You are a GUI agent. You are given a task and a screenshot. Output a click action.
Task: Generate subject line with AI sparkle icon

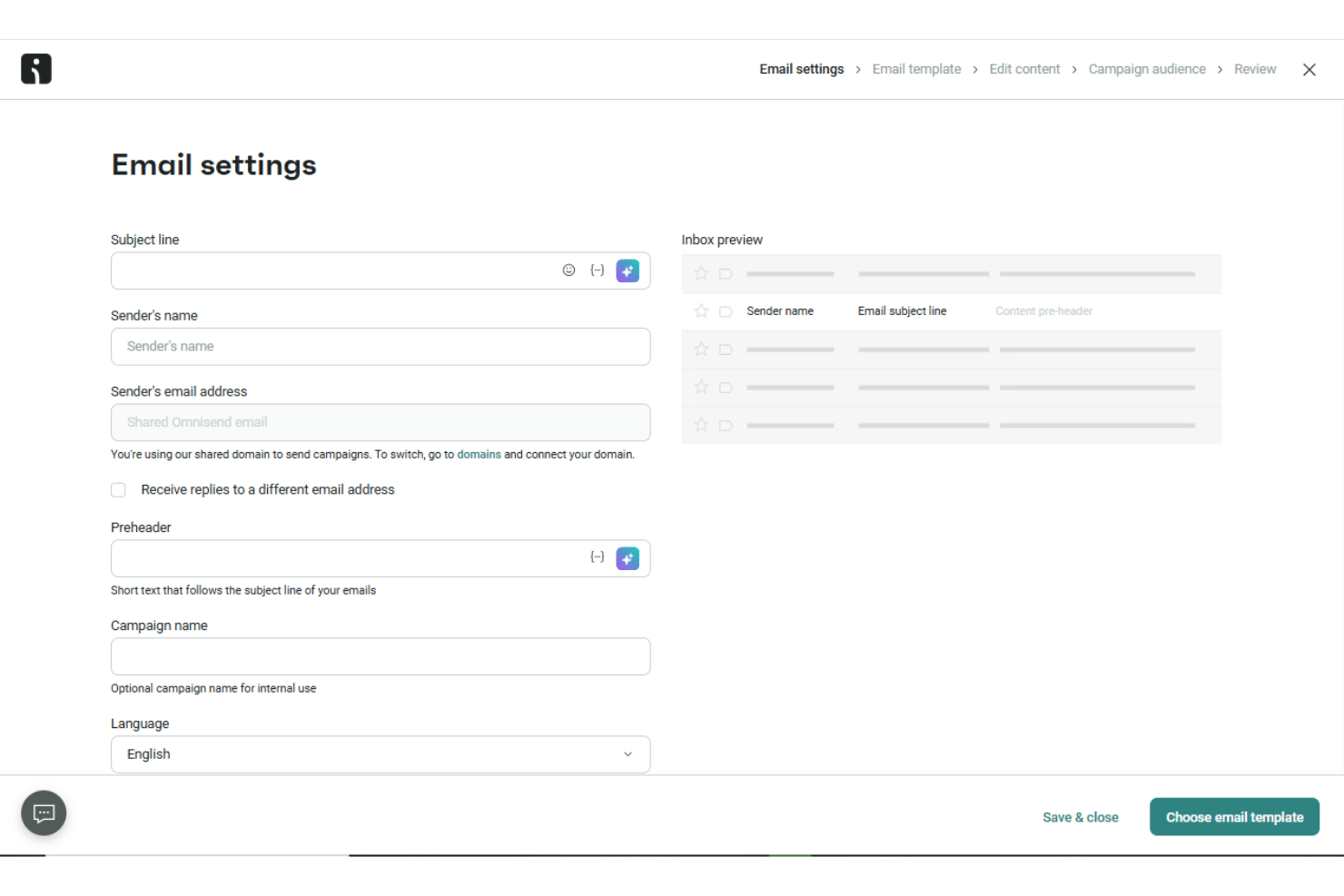[628, 271]
